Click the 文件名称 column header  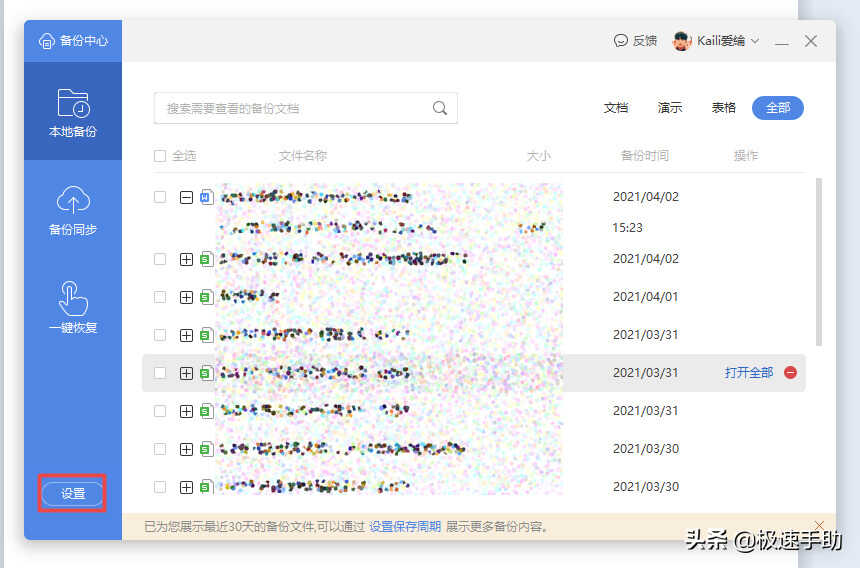(303, 156)
